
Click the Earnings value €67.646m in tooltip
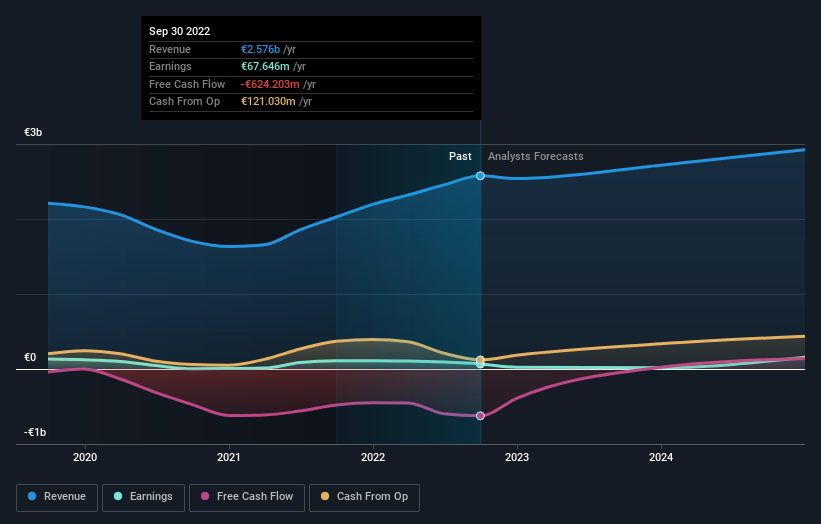[x=265, y=66]
